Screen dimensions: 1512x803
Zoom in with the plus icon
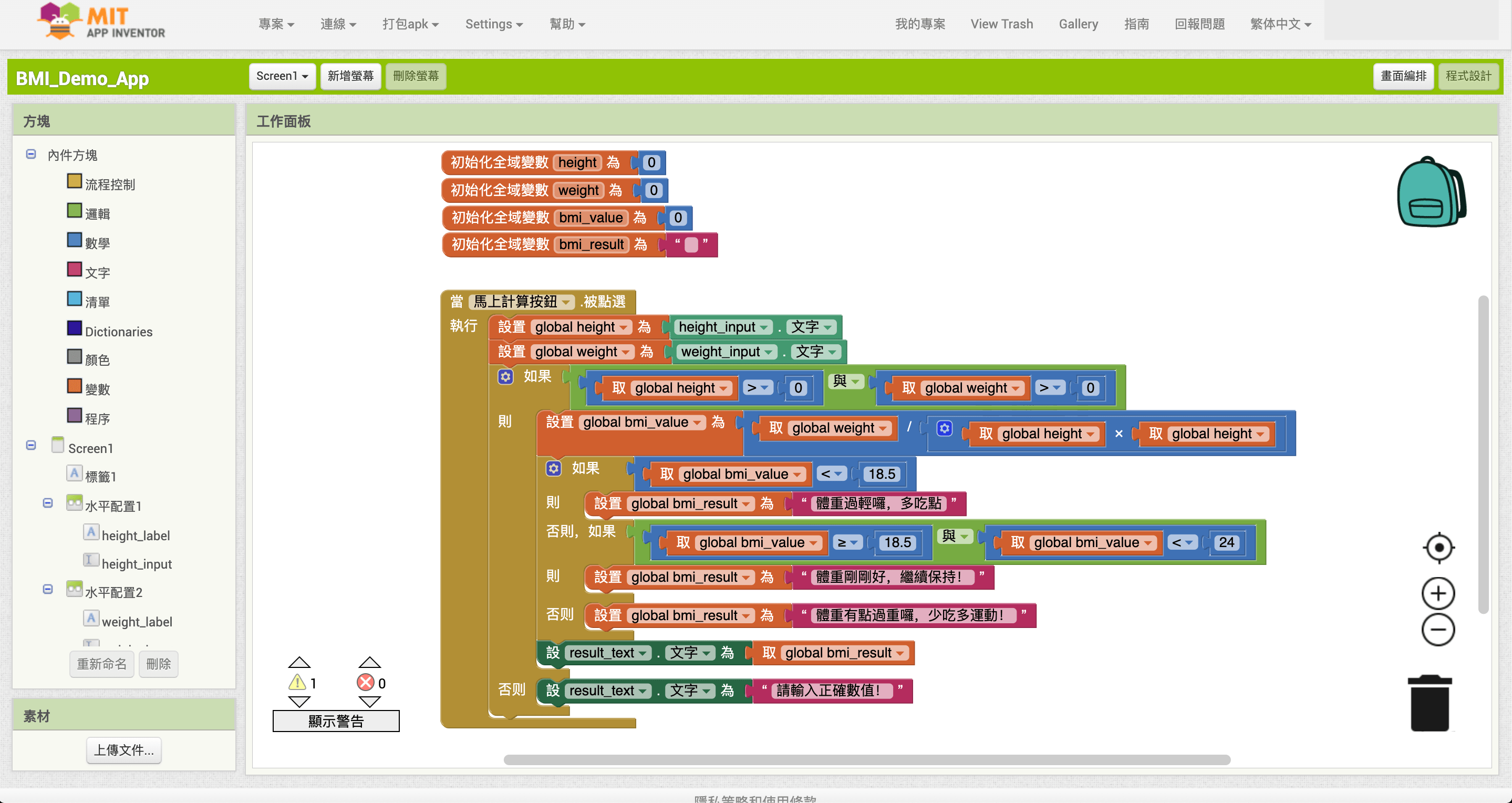[x=1438, y=593]
